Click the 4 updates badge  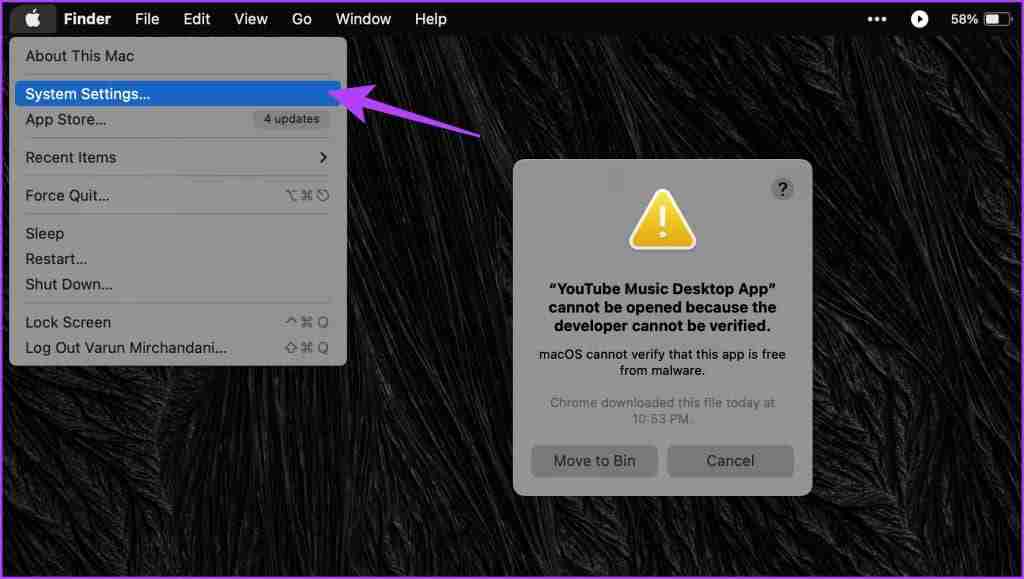[291, 119]
